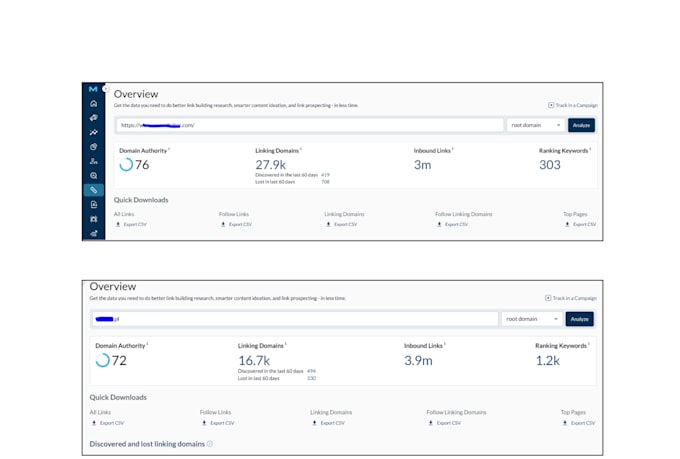This screenshot has height=459, width=680.
Task: Click the 3m Inbound Links value
Action: tap(422, 165)
